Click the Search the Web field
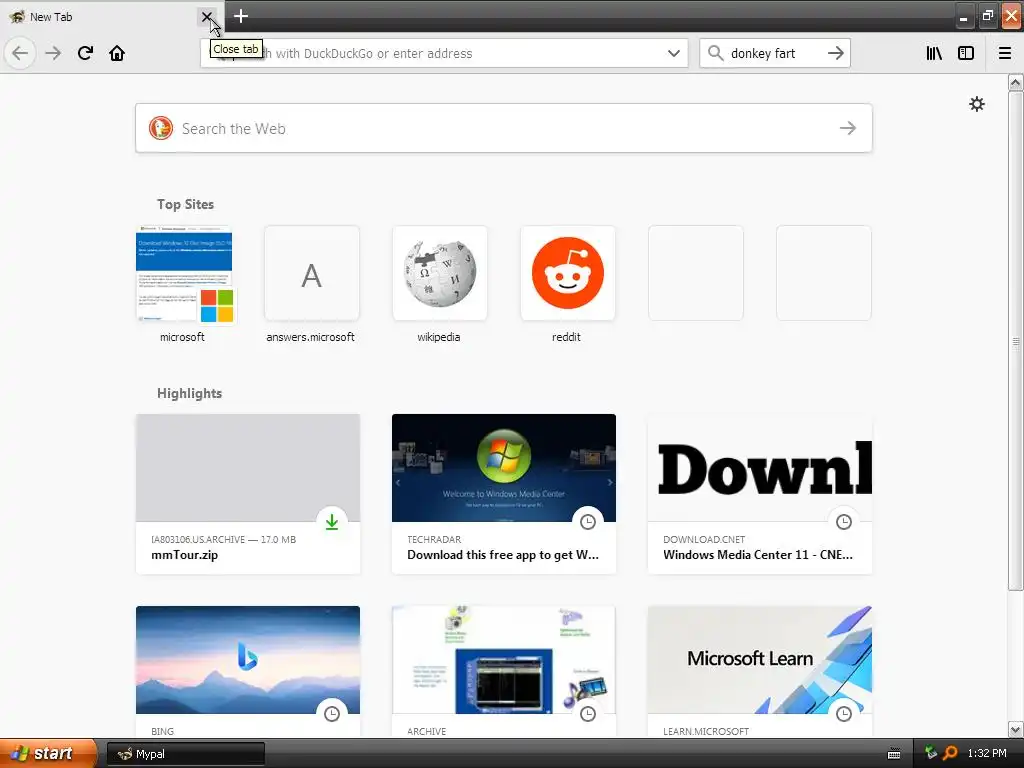This screenshot has height=768, width=1024. (504, 128)
